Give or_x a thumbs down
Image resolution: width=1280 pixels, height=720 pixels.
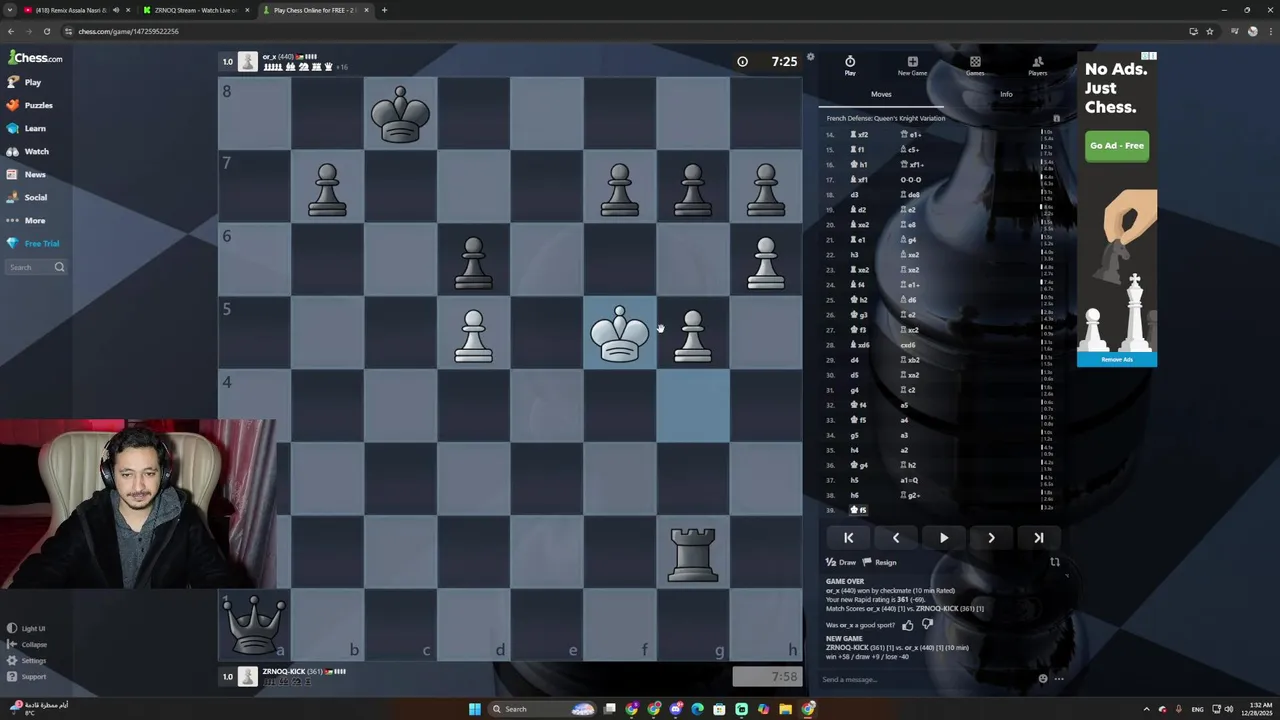pyautogui.click(x=927, y=625)
